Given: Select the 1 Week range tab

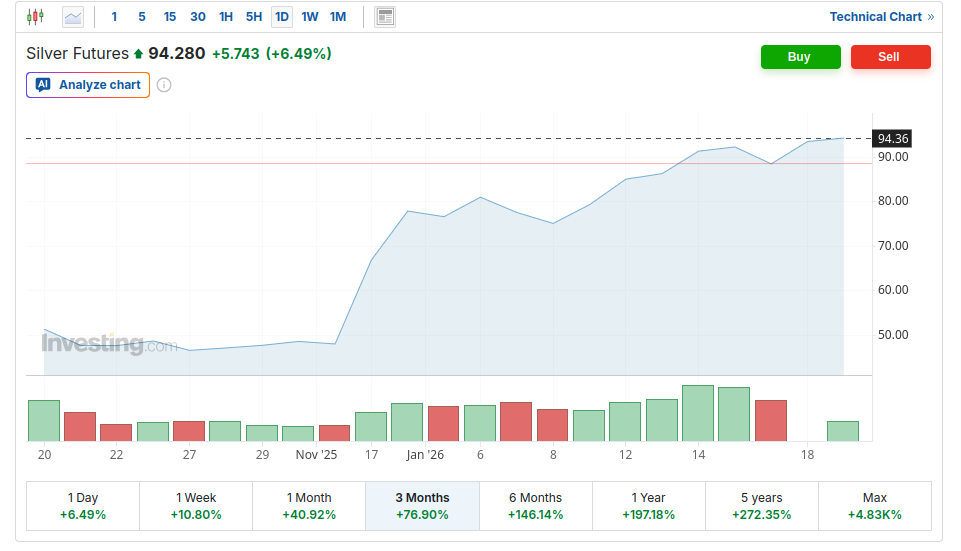Looking at the screenshot, I should [x=196, y=506].
